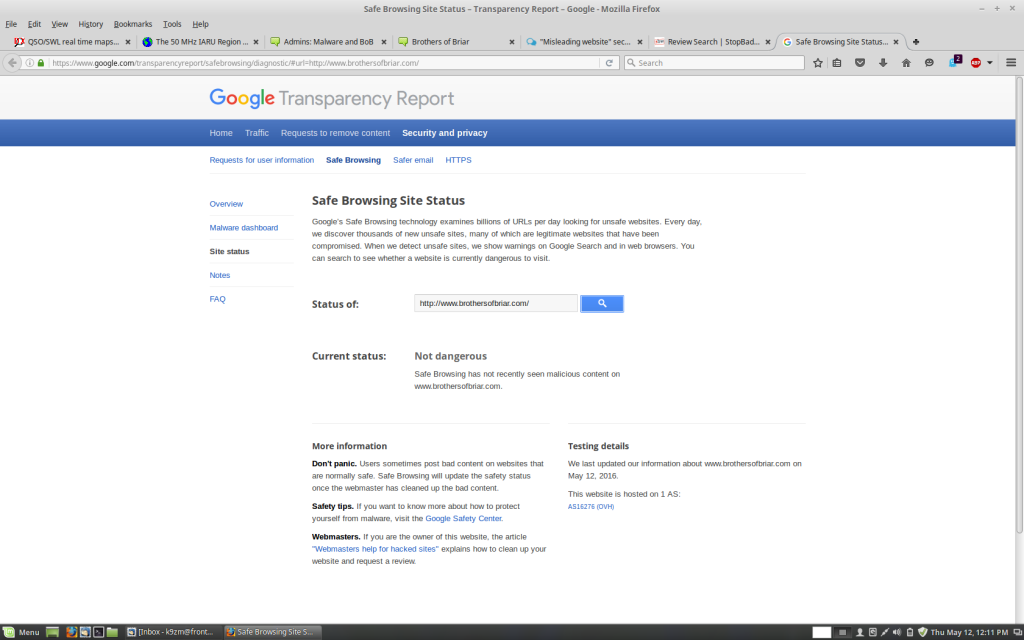
Task: Close the Review Search StopBad tab
Action: 767,42
